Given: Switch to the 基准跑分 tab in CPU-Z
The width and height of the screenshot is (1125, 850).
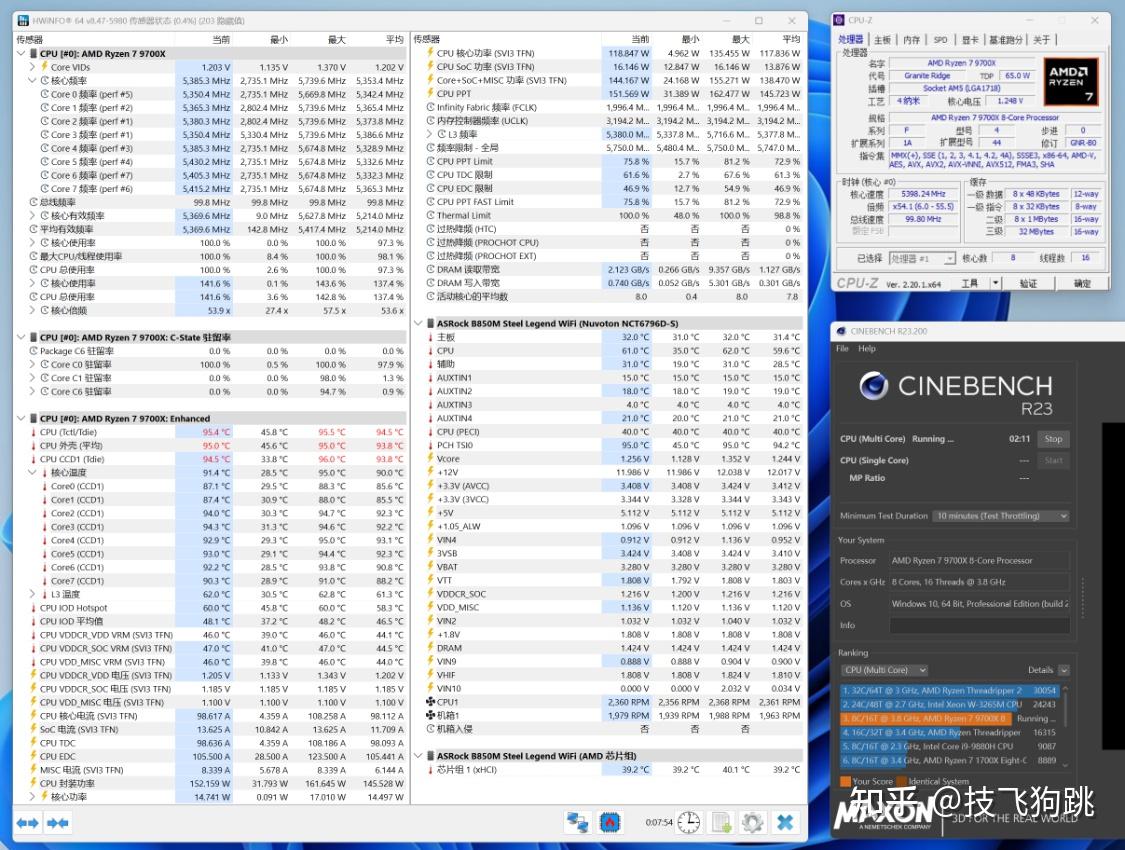Looking at the screenshot, I should pos(1006,40).
